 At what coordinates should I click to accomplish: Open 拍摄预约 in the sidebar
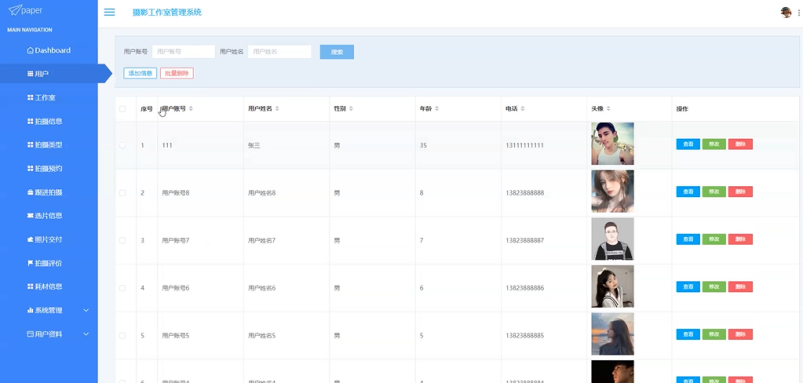45,169
